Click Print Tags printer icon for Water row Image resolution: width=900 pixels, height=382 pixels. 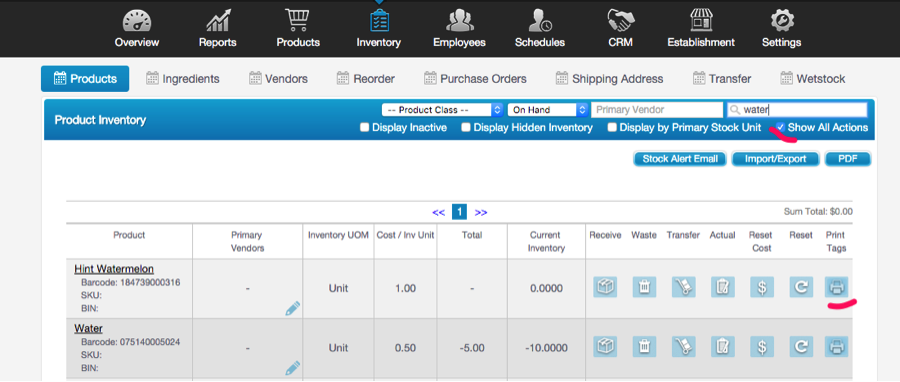pos(836,346)
